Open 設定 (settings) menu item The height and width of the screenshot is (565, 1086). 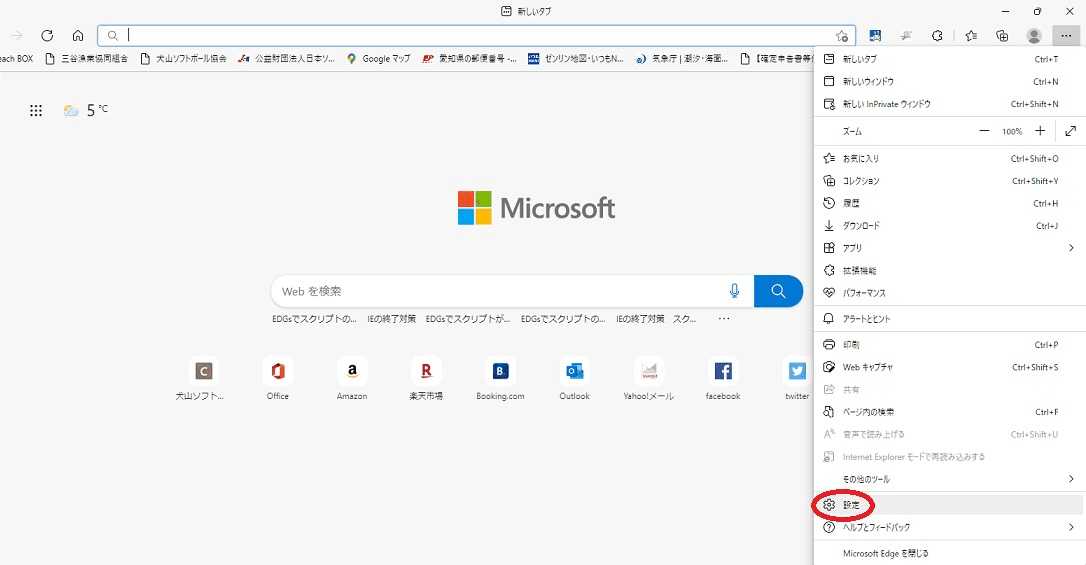pos(950,505)
